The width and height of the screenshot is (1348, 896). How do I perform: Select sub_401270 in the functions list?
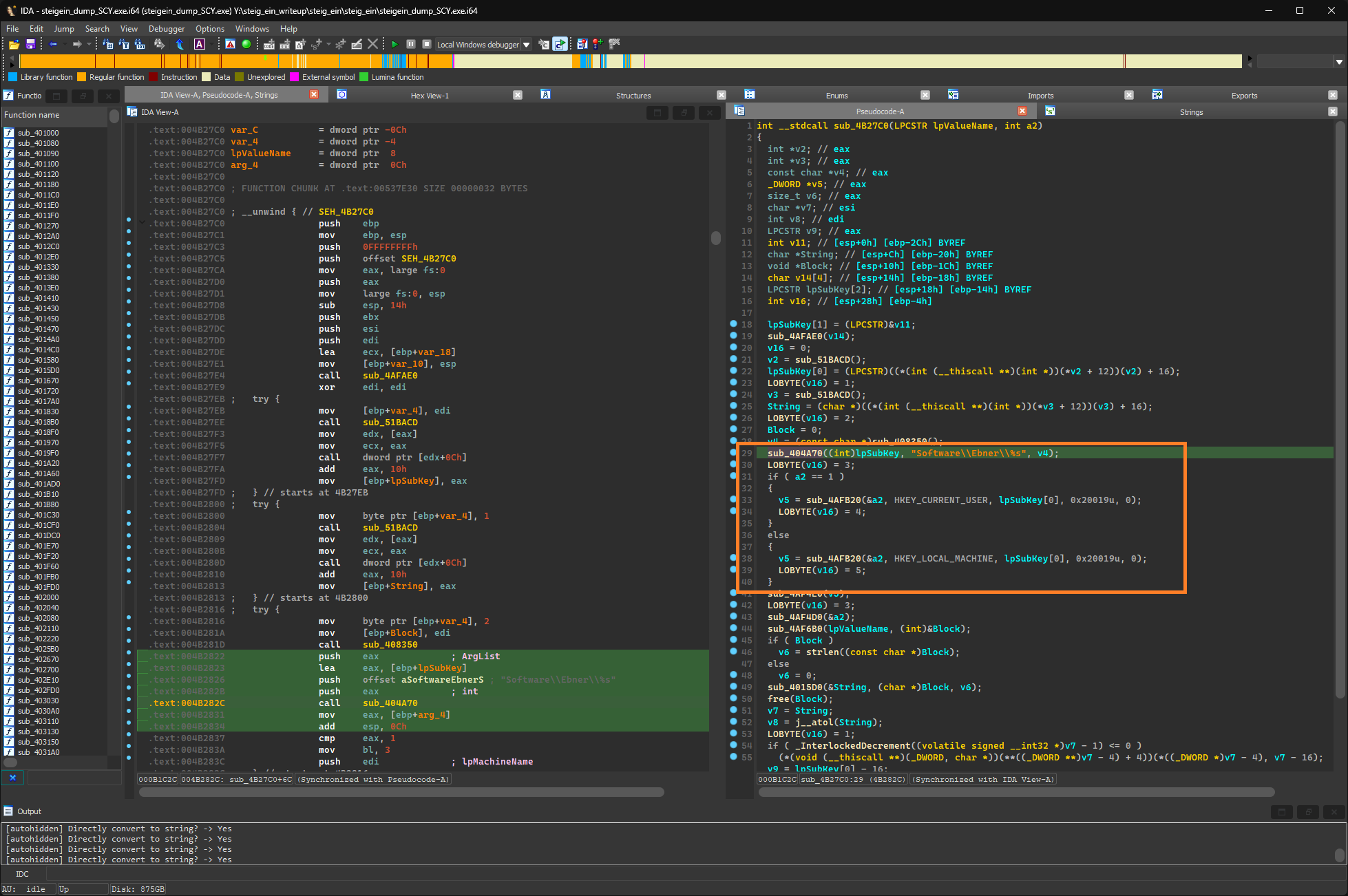39,226
